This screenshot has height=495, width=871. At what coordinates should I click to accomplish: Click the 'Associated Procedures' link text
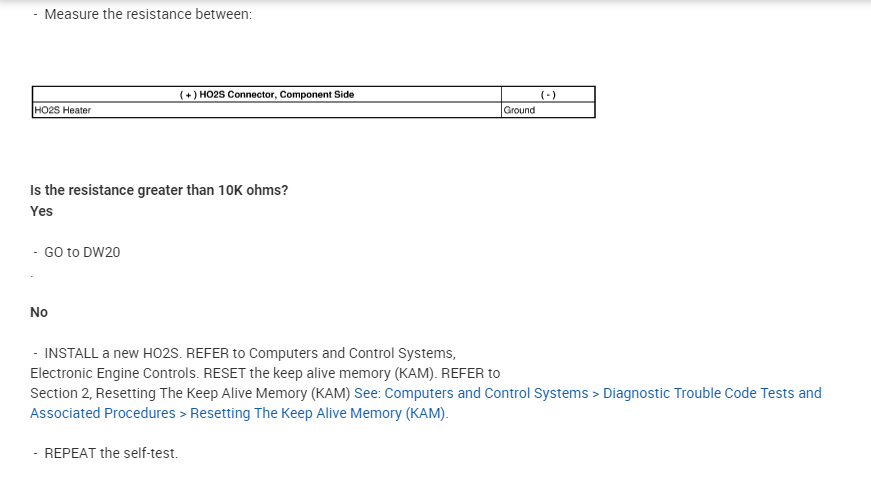102,413
